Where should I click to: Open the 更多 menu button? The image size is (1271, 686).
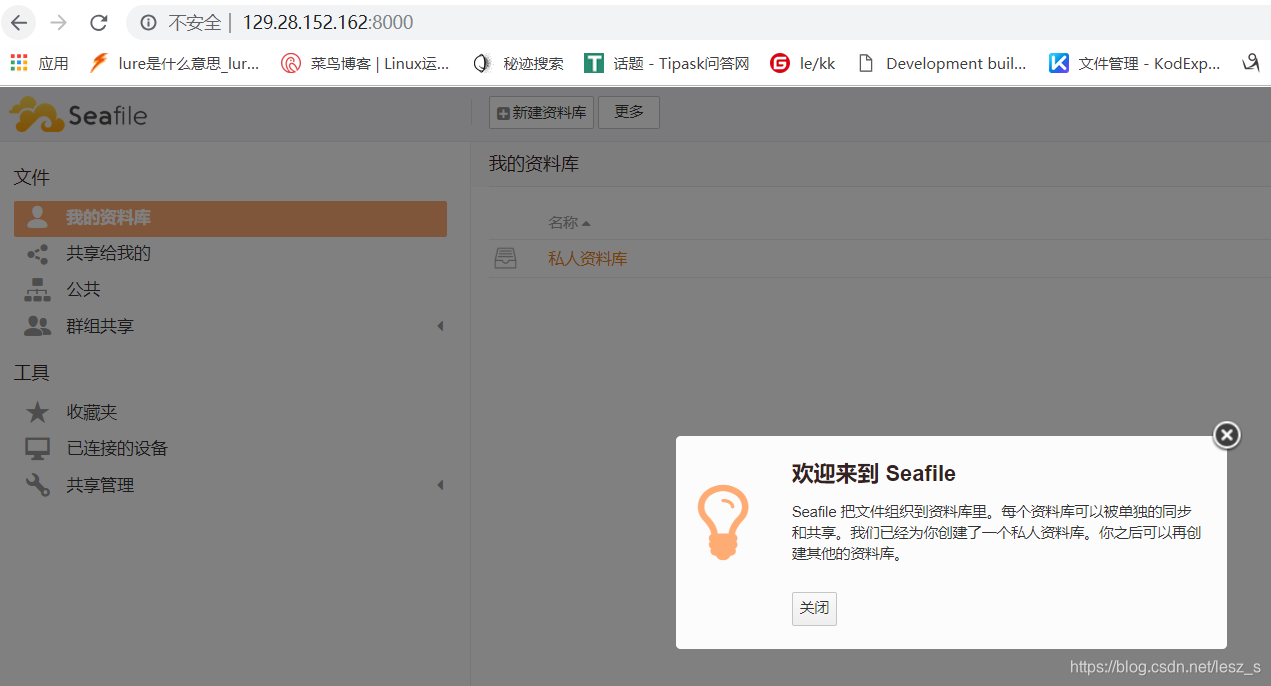(x=629, y=113)
